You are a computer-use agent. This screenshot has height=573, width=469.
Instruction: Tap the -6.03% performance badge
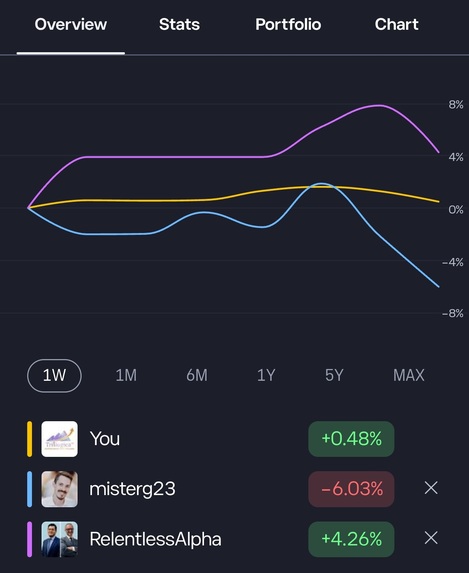pyautogui.click(x=351, y=489)
